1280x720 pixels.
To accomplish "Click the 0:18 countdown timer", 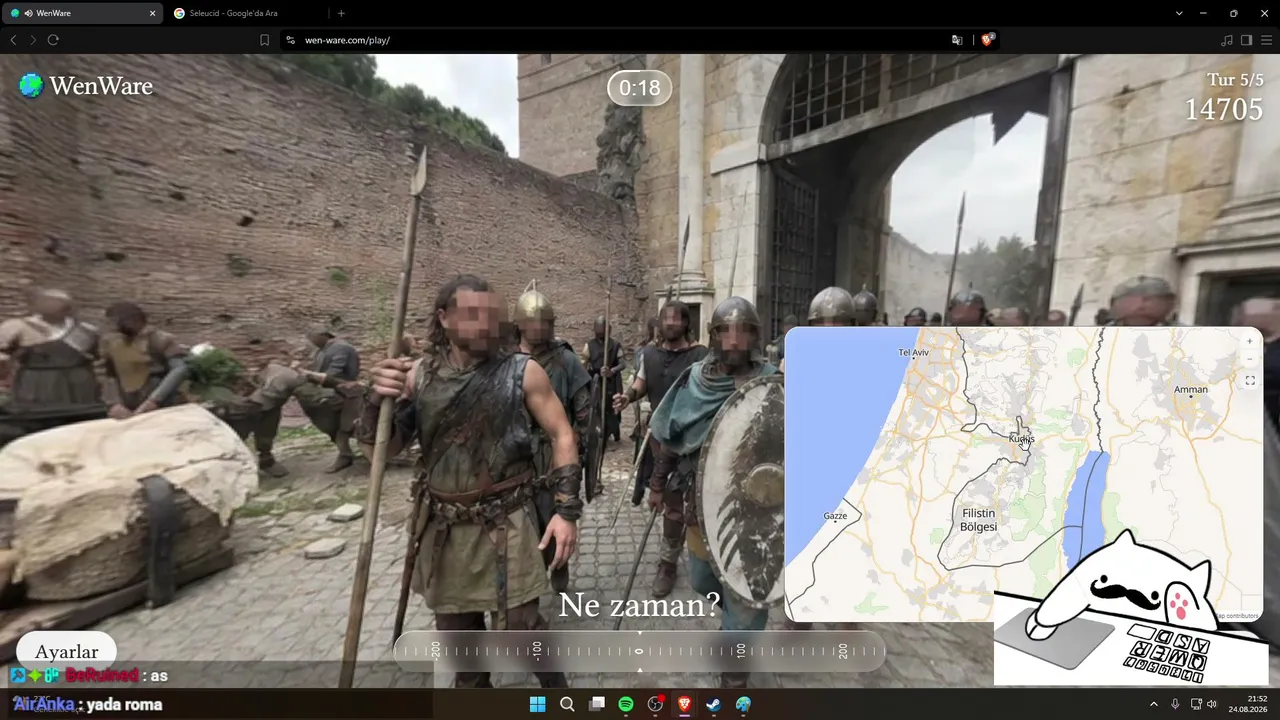I will pos(640,88).
